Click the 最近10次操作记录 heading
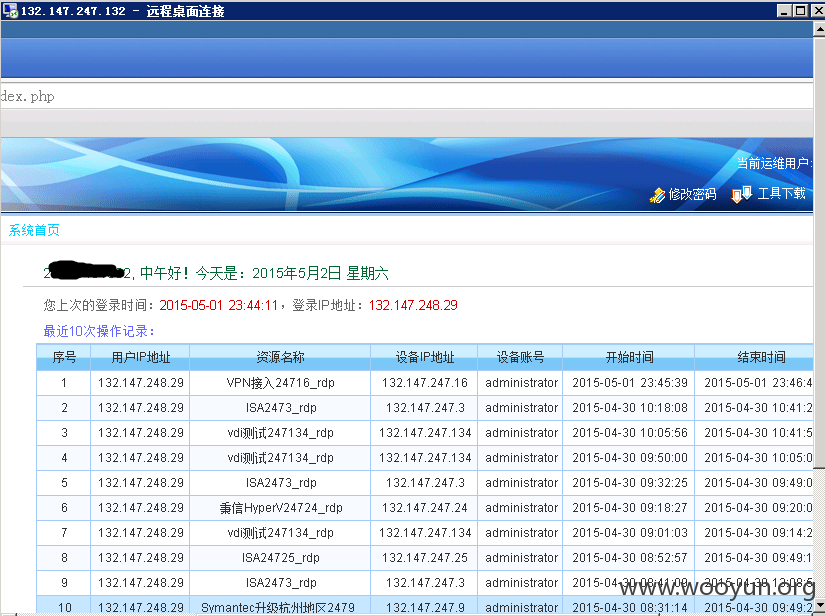Image resolution: width=825 pixels, height=616 pixels. 99,331
